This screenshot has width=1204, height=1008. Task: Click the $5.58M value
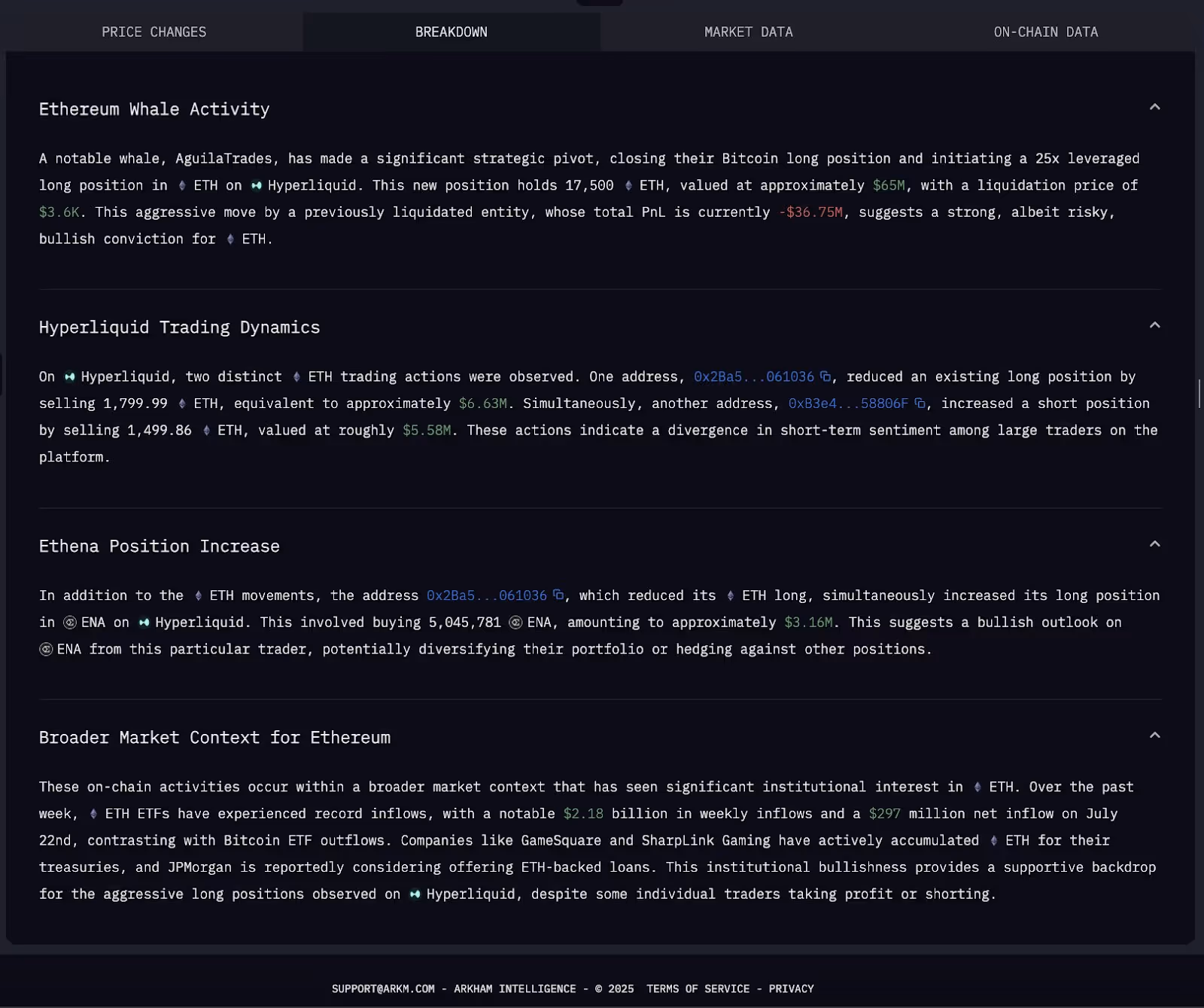tap(427, 431)
